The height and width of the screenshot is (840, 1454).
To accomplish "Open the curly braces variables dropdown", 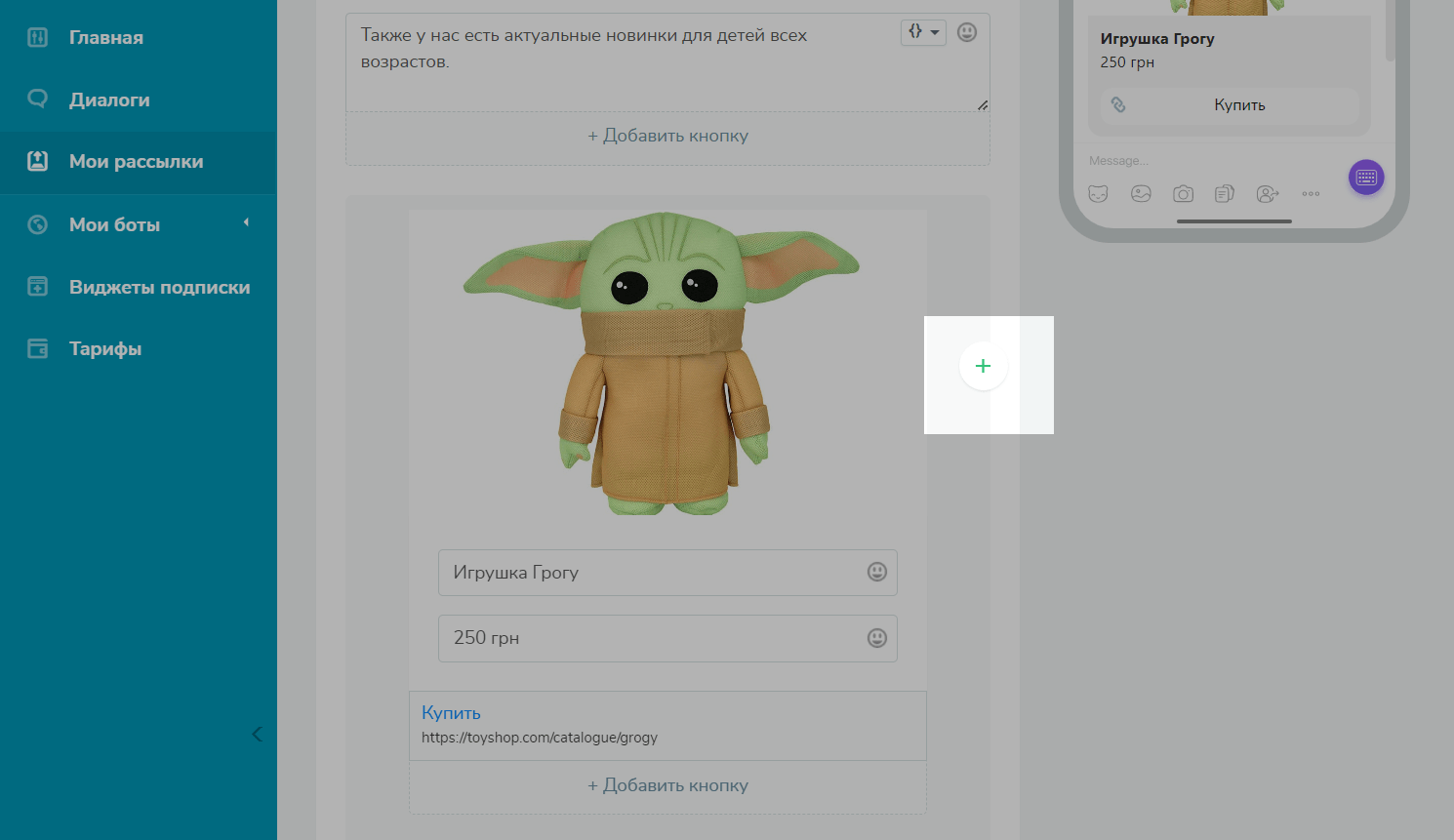I will pos(922,32).
